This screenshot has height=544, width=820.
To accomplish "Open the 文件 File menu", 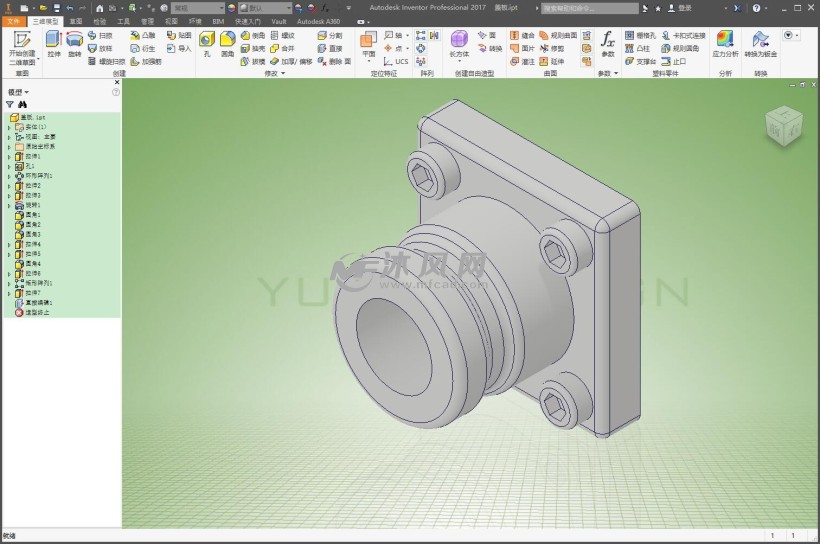I will (13, 20).
